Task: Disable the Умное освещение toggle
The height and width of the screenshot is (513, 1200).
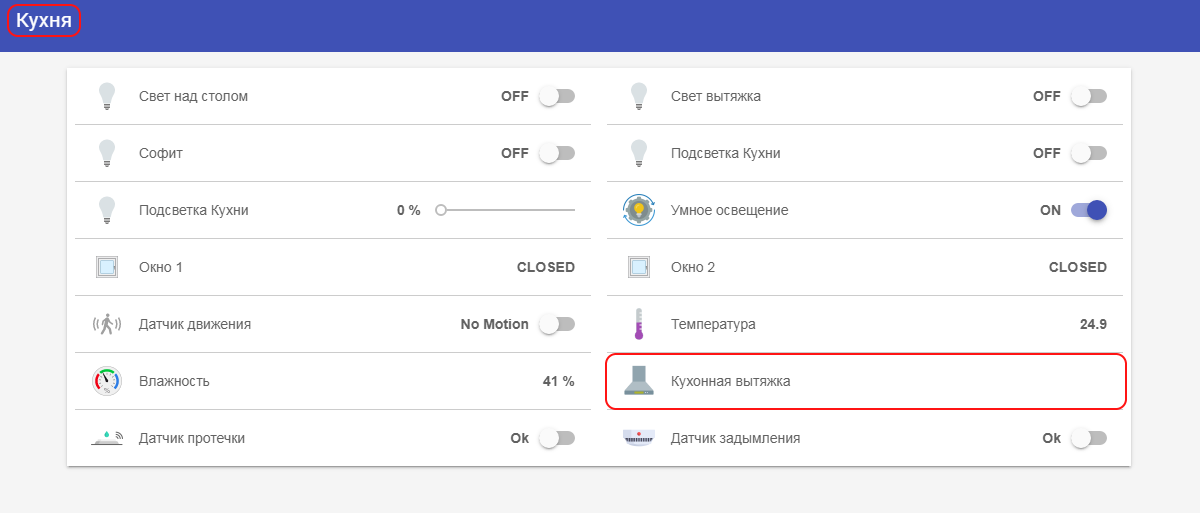Action: coord(1088,210)
